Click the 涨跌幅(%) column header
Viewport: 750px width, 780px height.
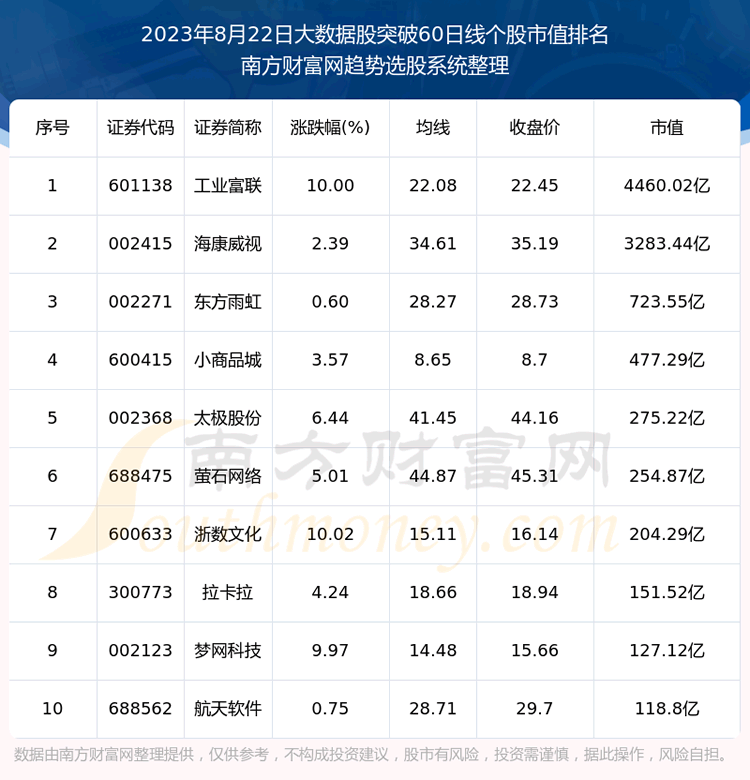pos(330,128)
